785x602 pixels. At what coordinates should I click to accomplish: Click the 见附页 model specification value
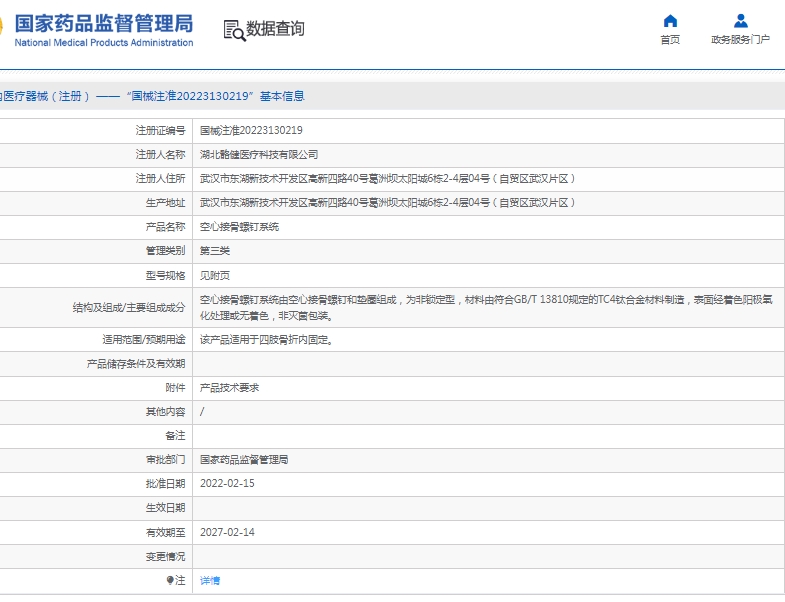[215, 275]
